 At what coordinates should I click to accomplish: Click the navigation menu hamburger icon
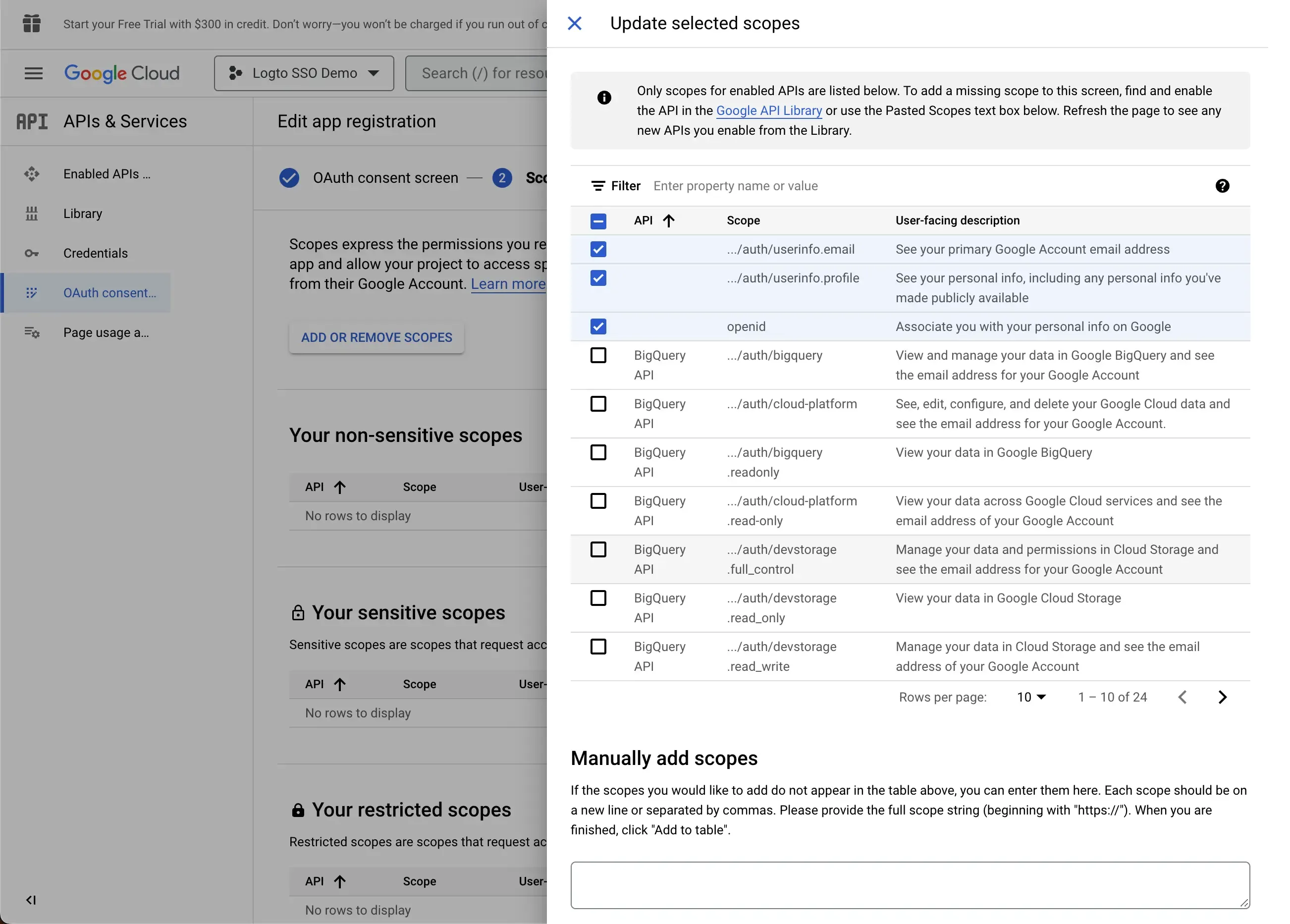pyautogui.click(x=33, y=73)
